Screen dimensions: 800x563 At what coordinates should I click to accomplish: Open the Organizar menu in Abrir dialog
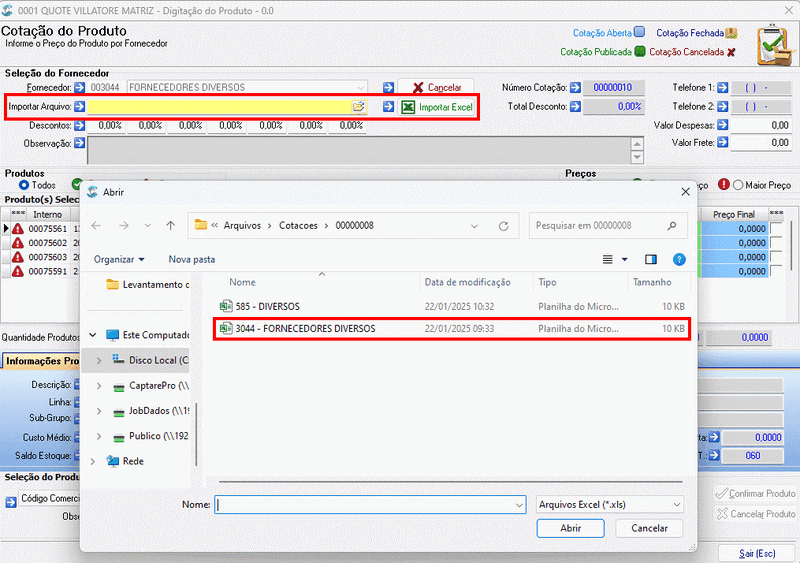click(x=119, y=259)
